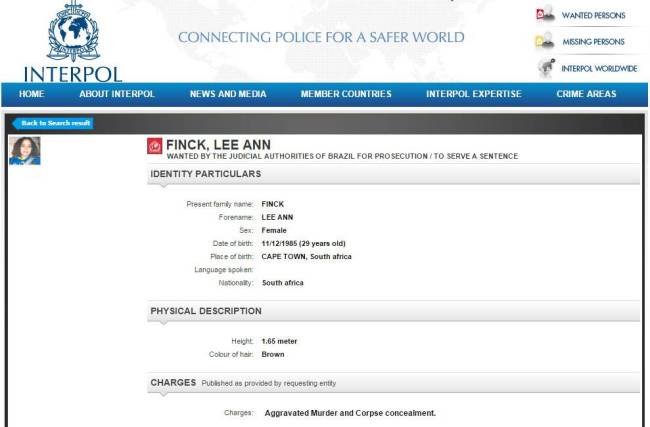Follow the WANTED PERSONS link
This screenshot has height=427, width=650.
point(593,15)
